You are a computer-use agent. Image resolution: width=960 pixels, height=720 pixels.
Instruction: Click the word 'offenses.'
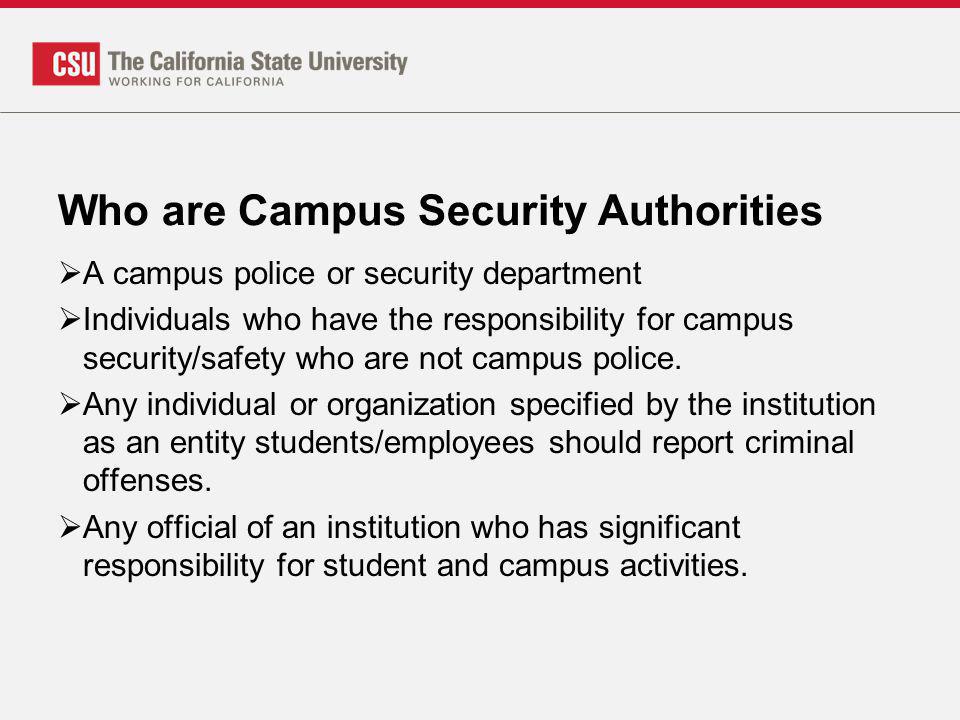(x=147, y=481)
